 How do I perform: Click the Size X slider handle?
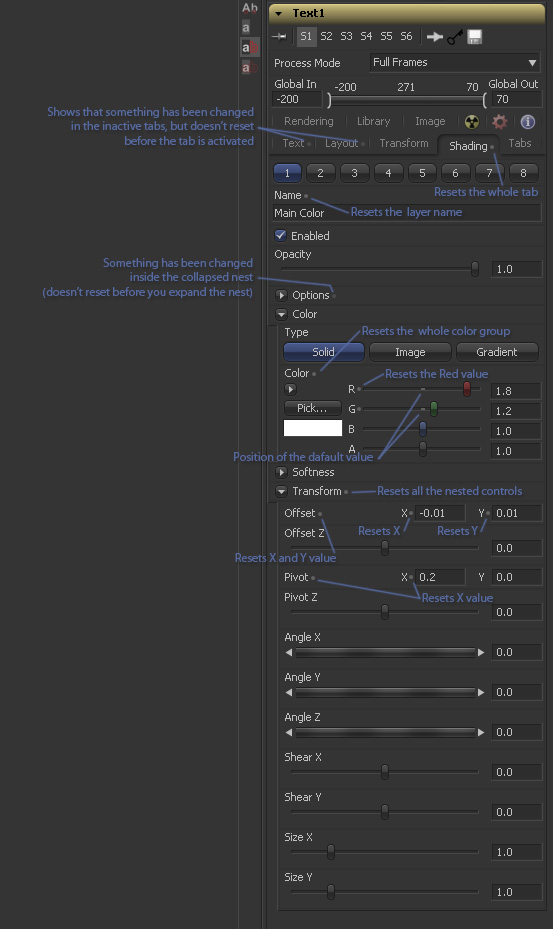click(x=331, y=852)
